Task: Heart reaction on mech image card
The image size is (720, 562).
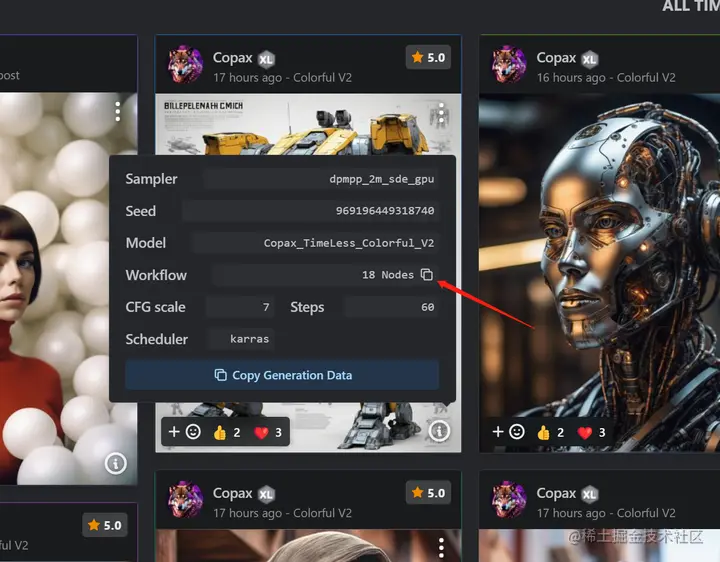Action: tap(268, 432)
